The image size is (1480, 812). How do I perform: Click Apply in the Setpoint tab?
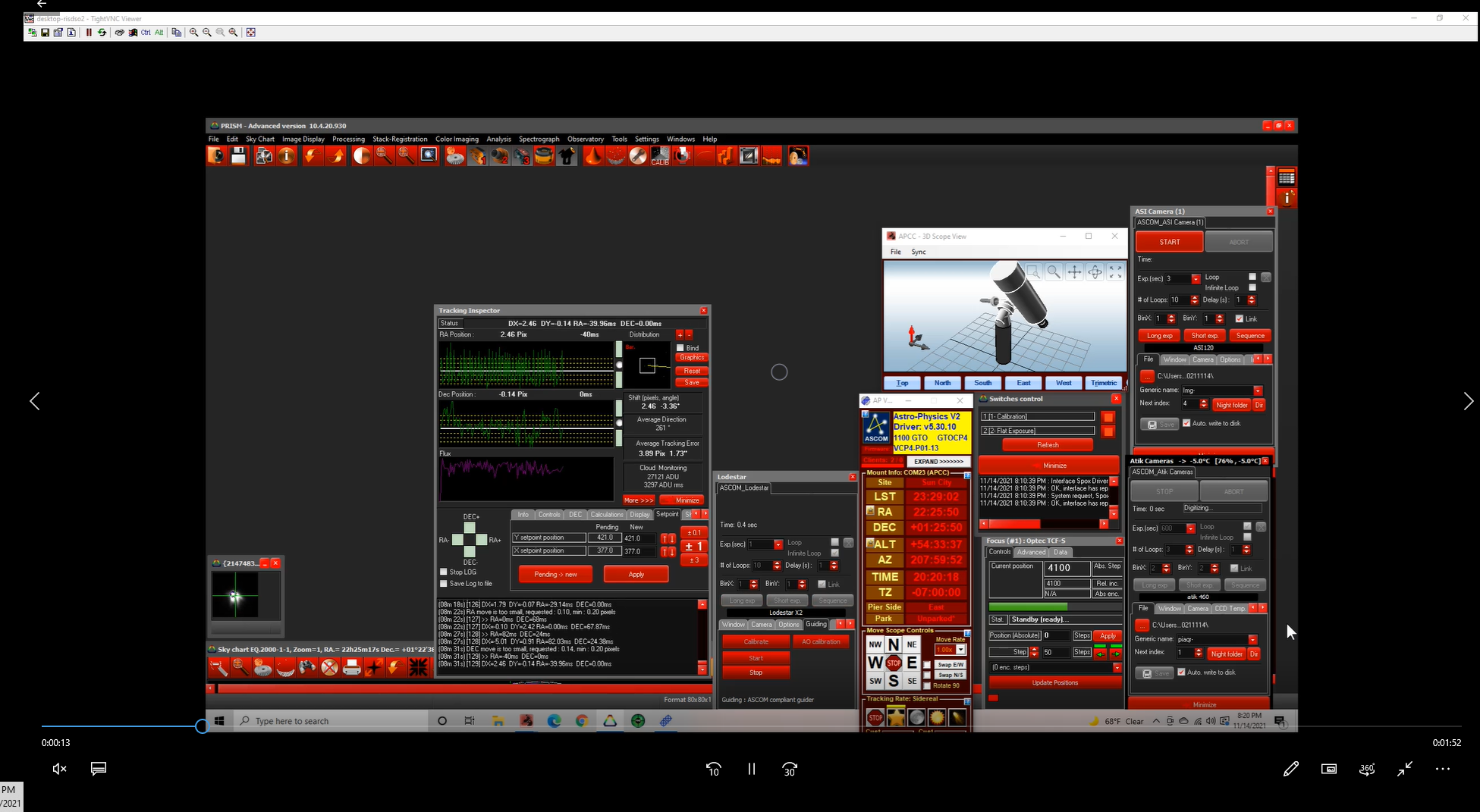pos(636,575)
